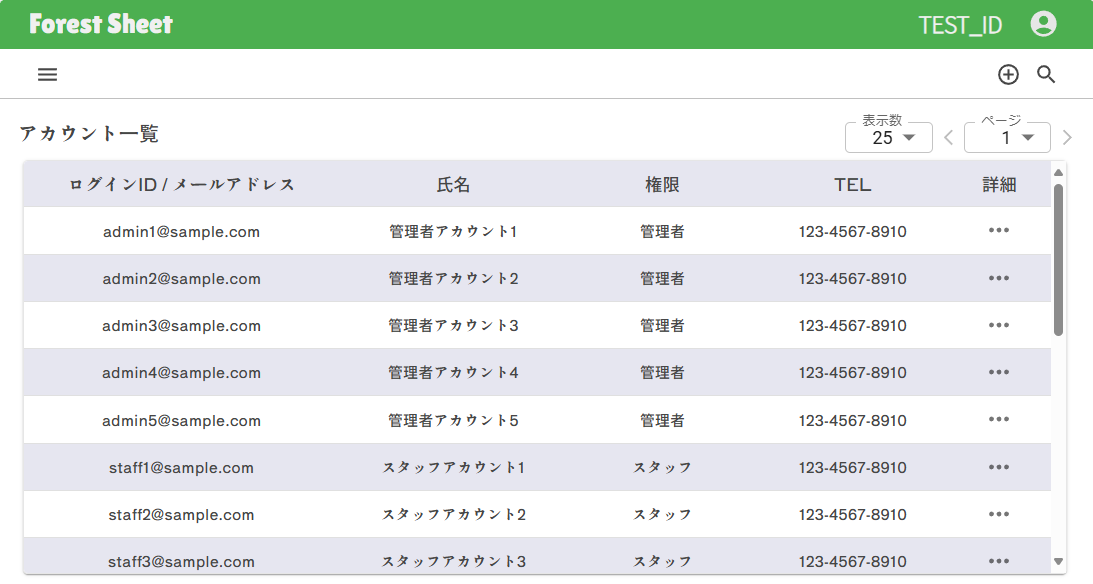Image resolution: width=1093 pixels, height=584 pixels.
Task: Expand the 表示数 dropdown showing 25
Action: click(x=889, y=137)
